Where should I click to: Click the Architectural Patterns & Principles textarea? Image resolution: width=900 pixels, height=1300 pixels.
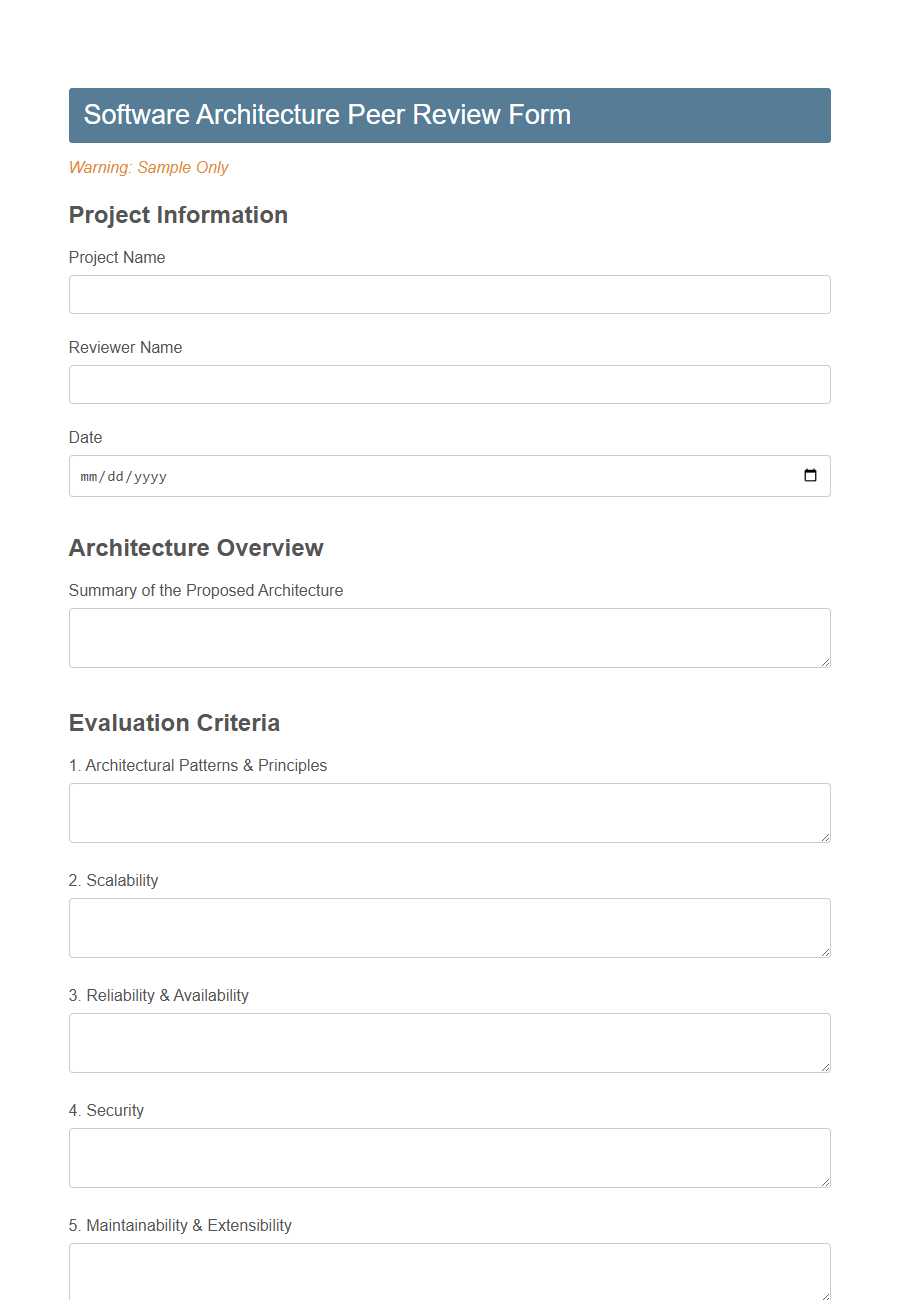(449, 812)
